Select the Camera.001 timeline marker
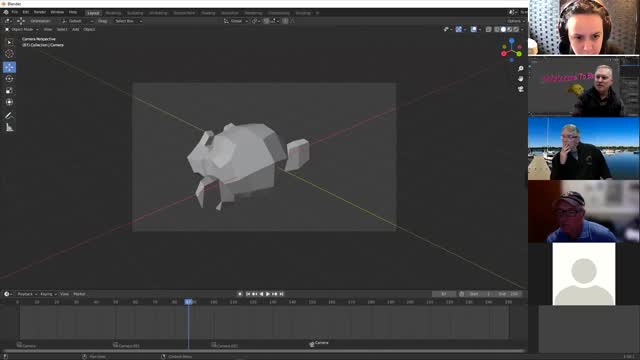 (x=126, y=346)
